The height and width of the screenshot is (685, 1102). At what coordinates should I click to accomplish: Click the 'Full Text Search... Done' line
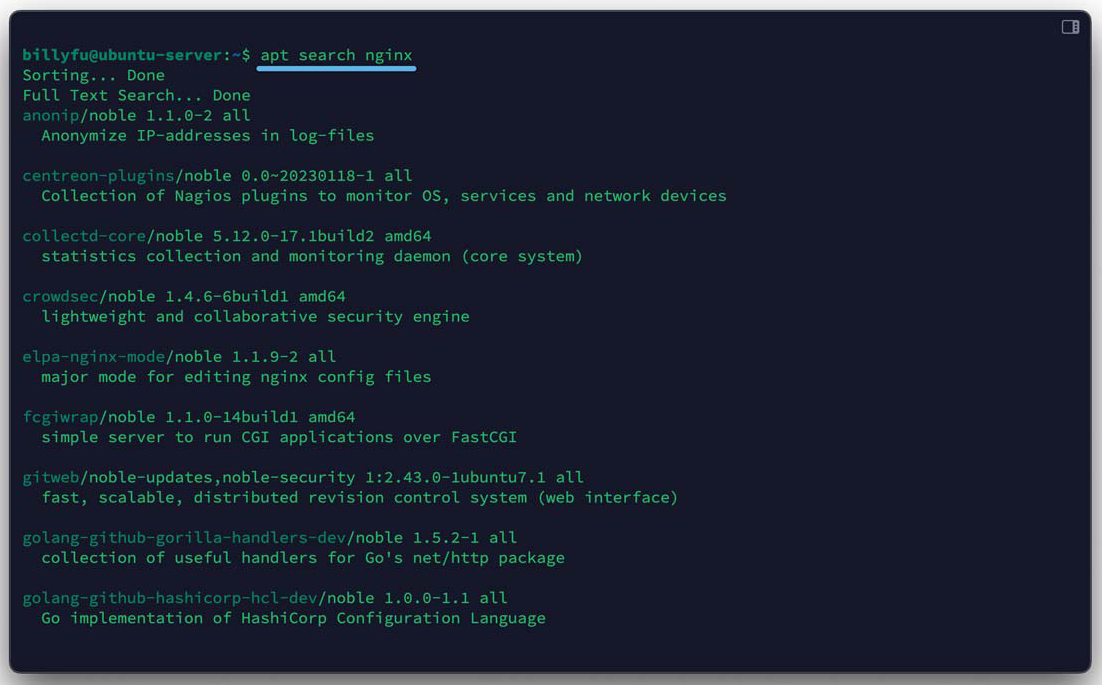coord(136,95)
